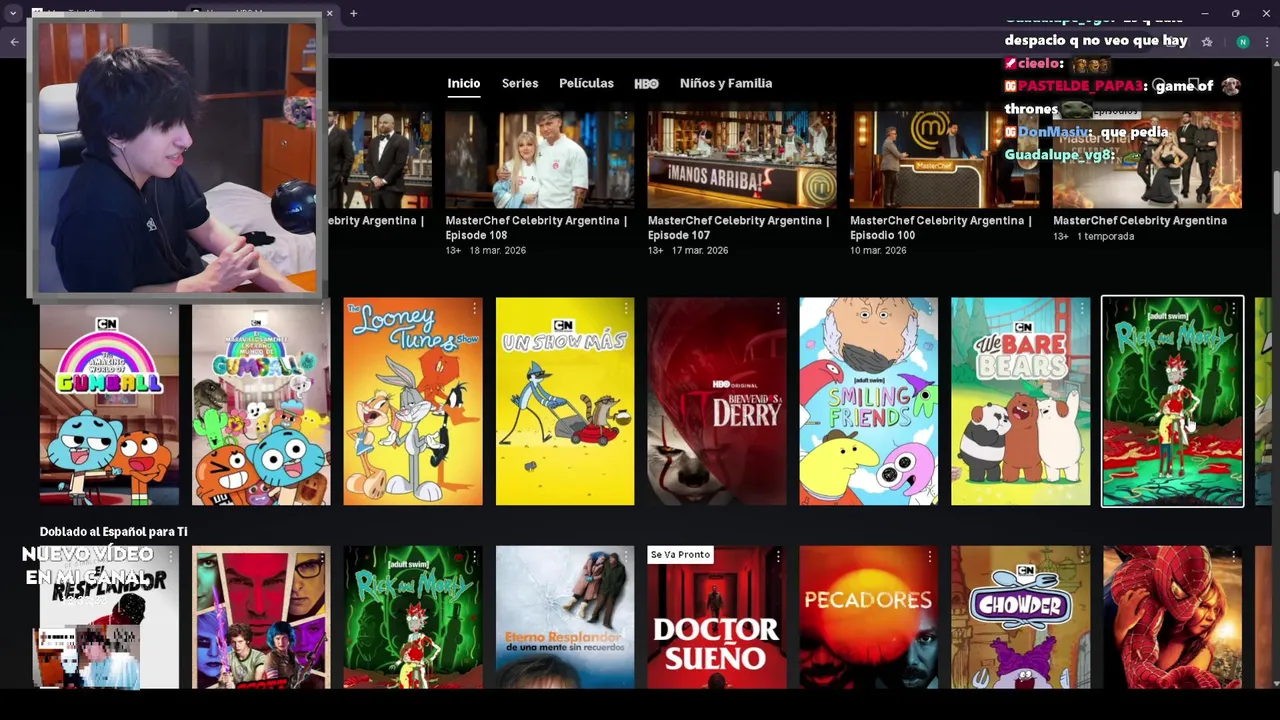Select the Bienvenidos a Derry poster
Image resolution: width=1280 pixels, height=720 pixels.
717,401
